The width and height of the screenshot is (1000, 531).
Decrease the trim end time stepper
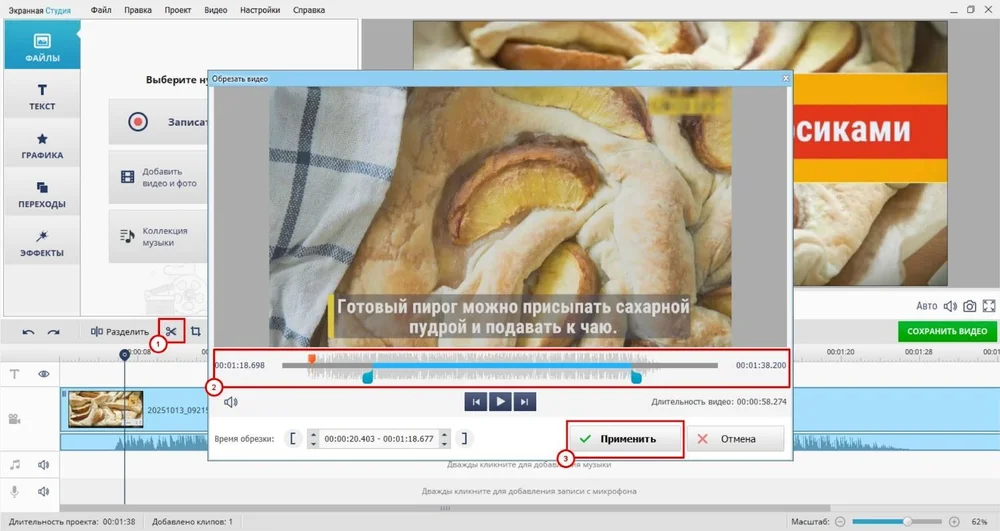445,443
